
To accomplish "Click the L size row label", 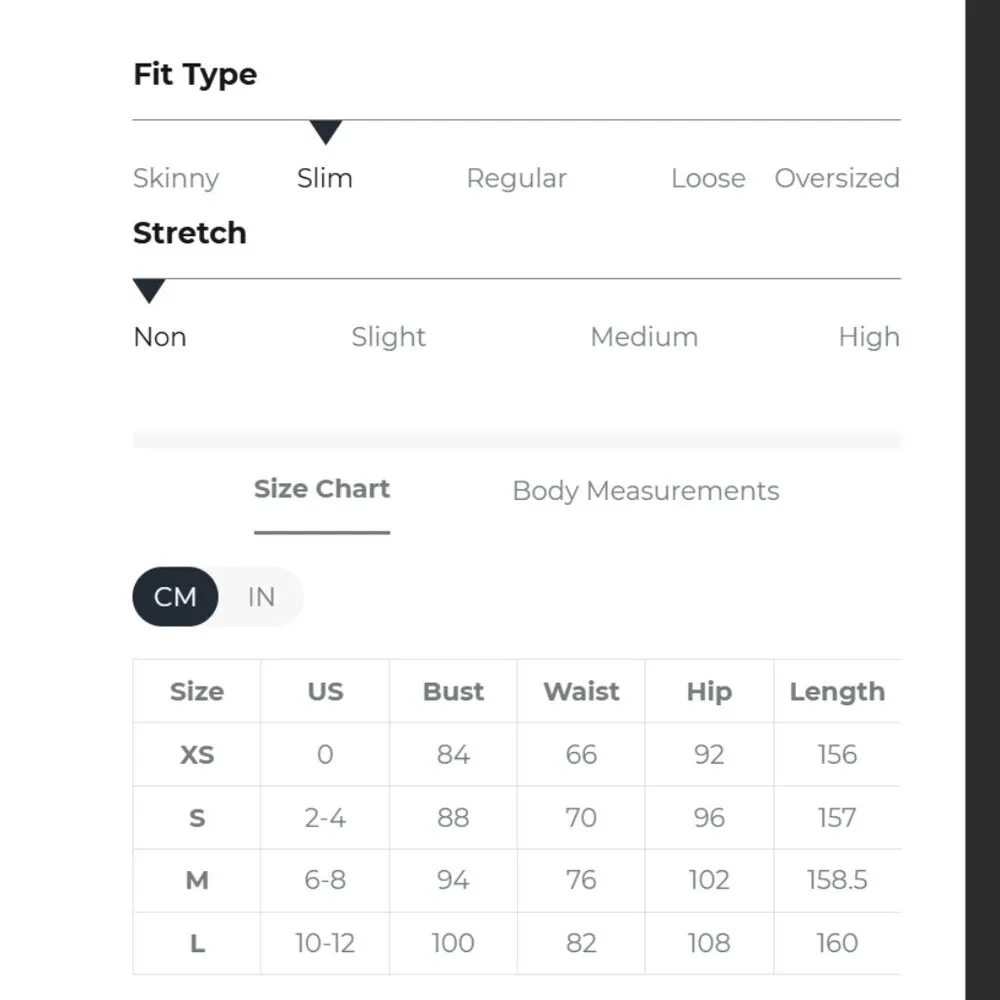I will click(197, 943).
